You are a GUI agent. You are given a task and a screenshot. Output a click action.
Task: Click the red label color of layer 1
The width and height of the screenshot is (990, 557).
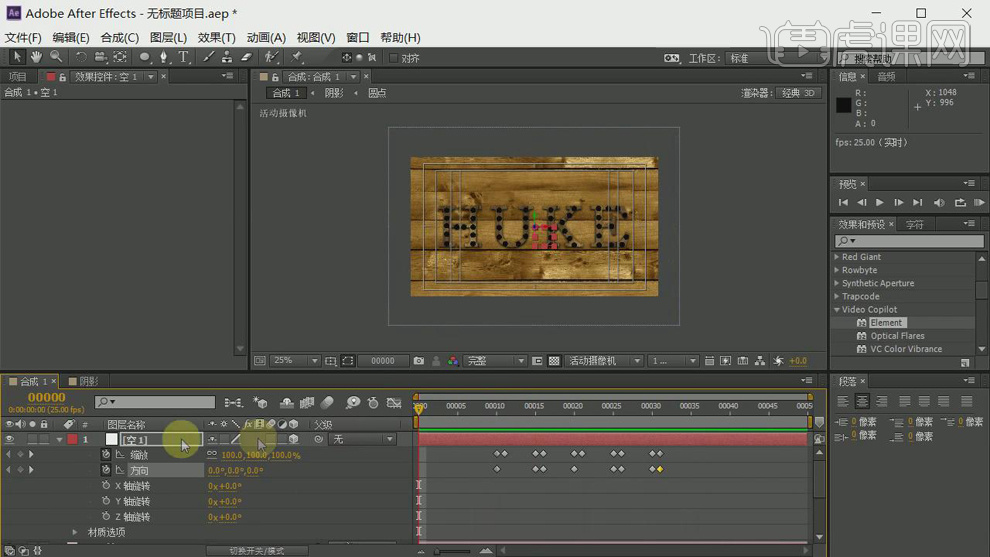[x=72, y=439]
